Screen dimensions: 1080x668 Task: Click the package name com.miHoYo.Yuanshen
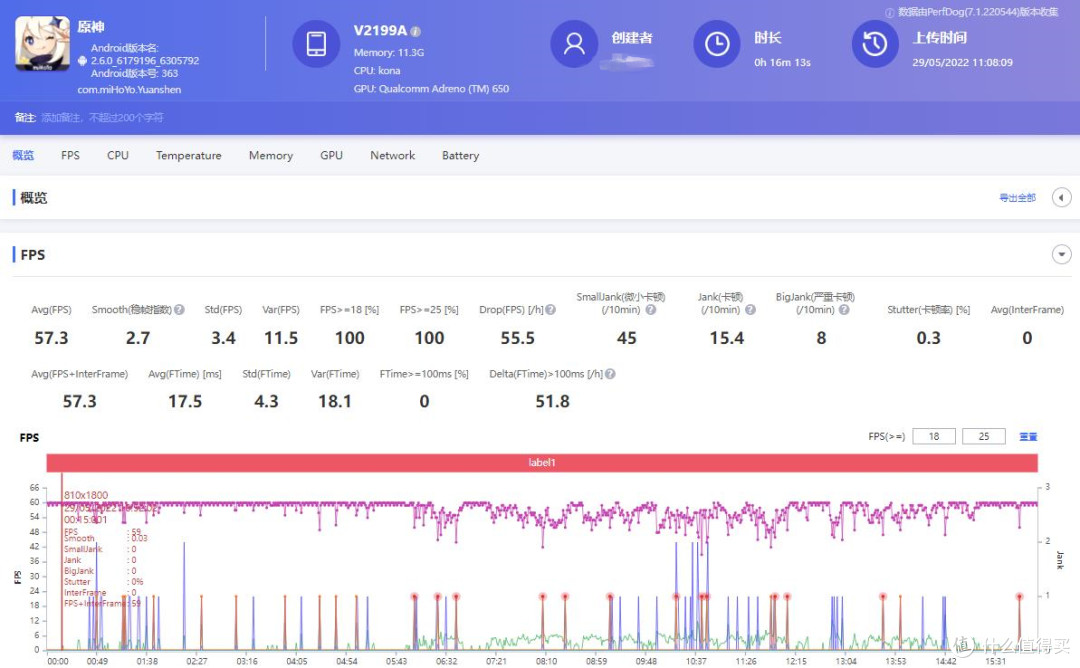pyautogui.click(x=129, y=90)
